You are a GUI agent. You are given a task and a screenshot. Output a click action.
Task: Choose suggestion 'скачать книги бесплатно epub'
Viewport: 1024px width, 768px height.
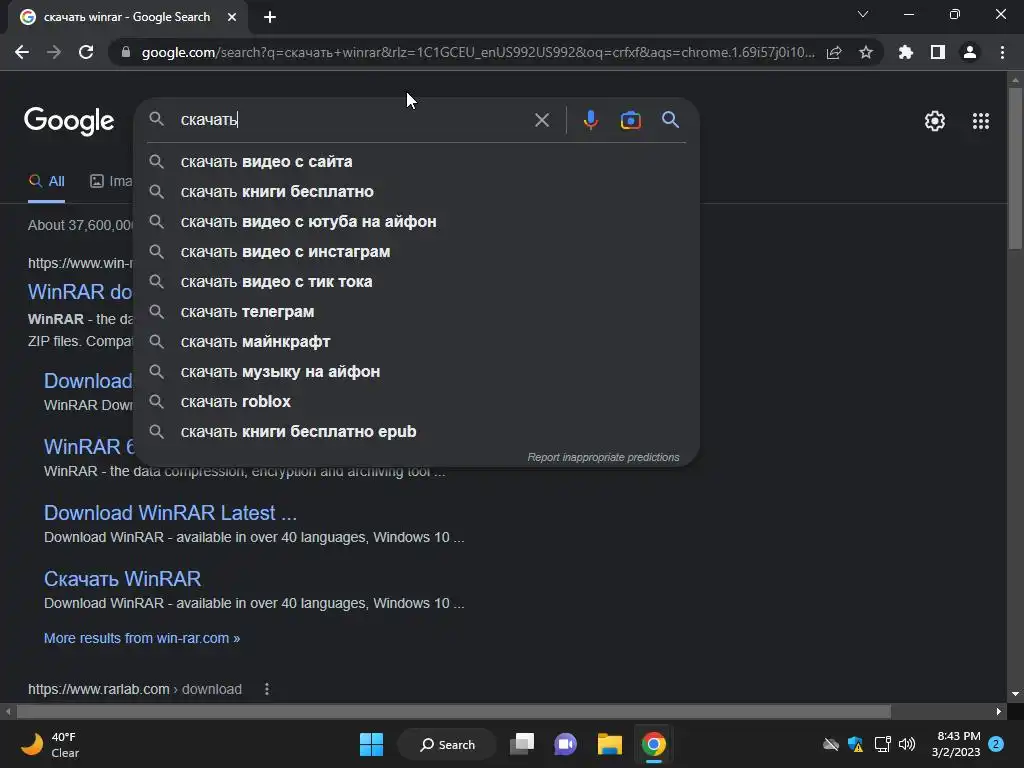[x=417, y=432]
